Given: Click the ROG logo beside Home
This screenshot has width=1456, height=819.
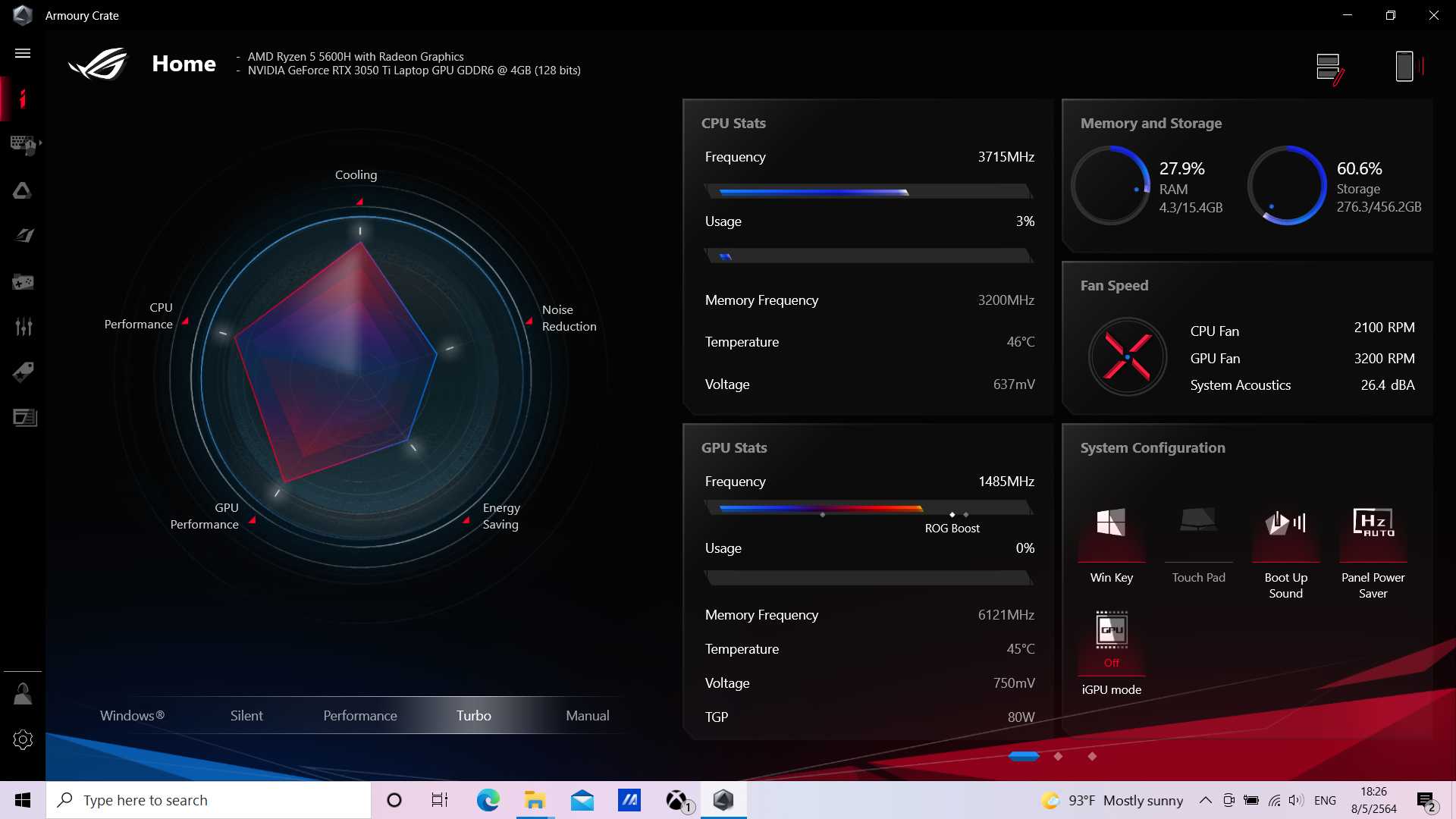Looking at the screenshot, I should pos(99,64).
